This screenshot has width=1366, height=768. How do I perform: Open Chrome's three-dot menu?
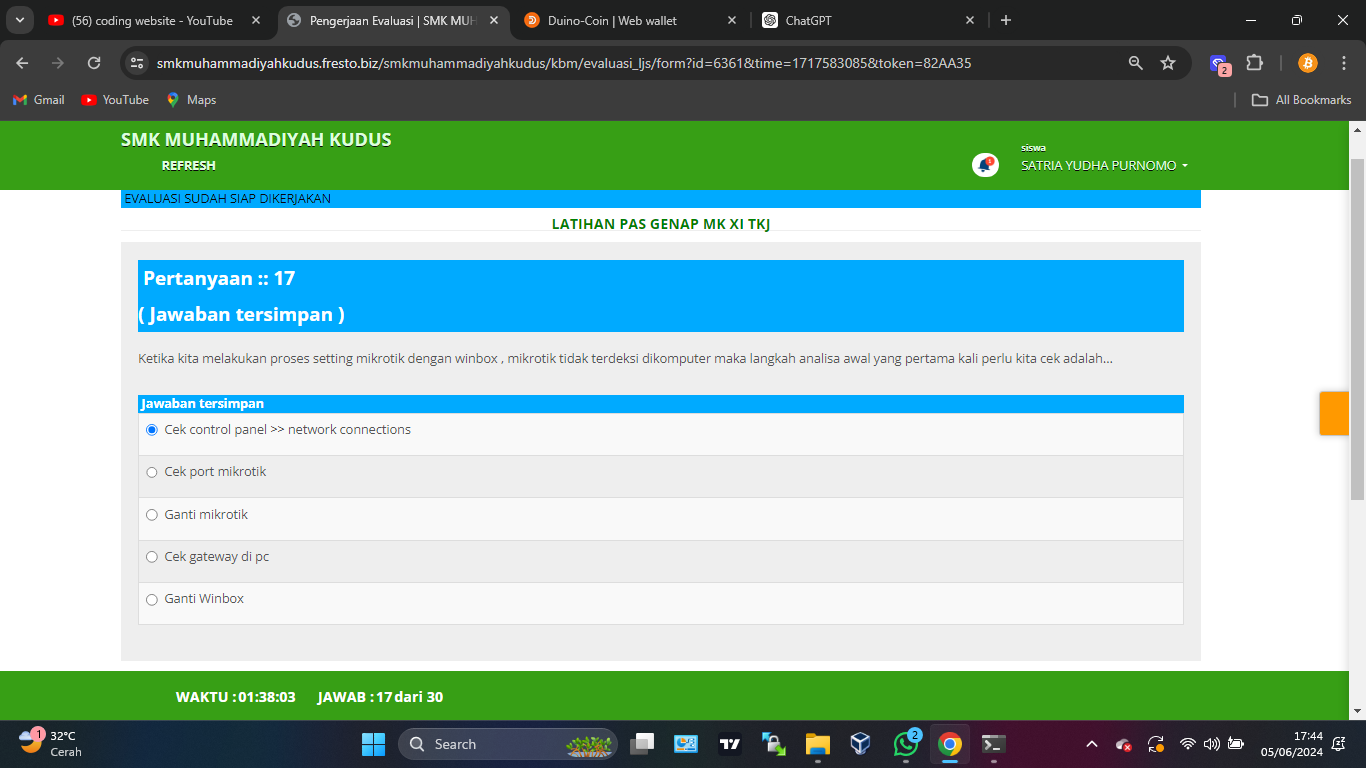[x=1344, y=63]
